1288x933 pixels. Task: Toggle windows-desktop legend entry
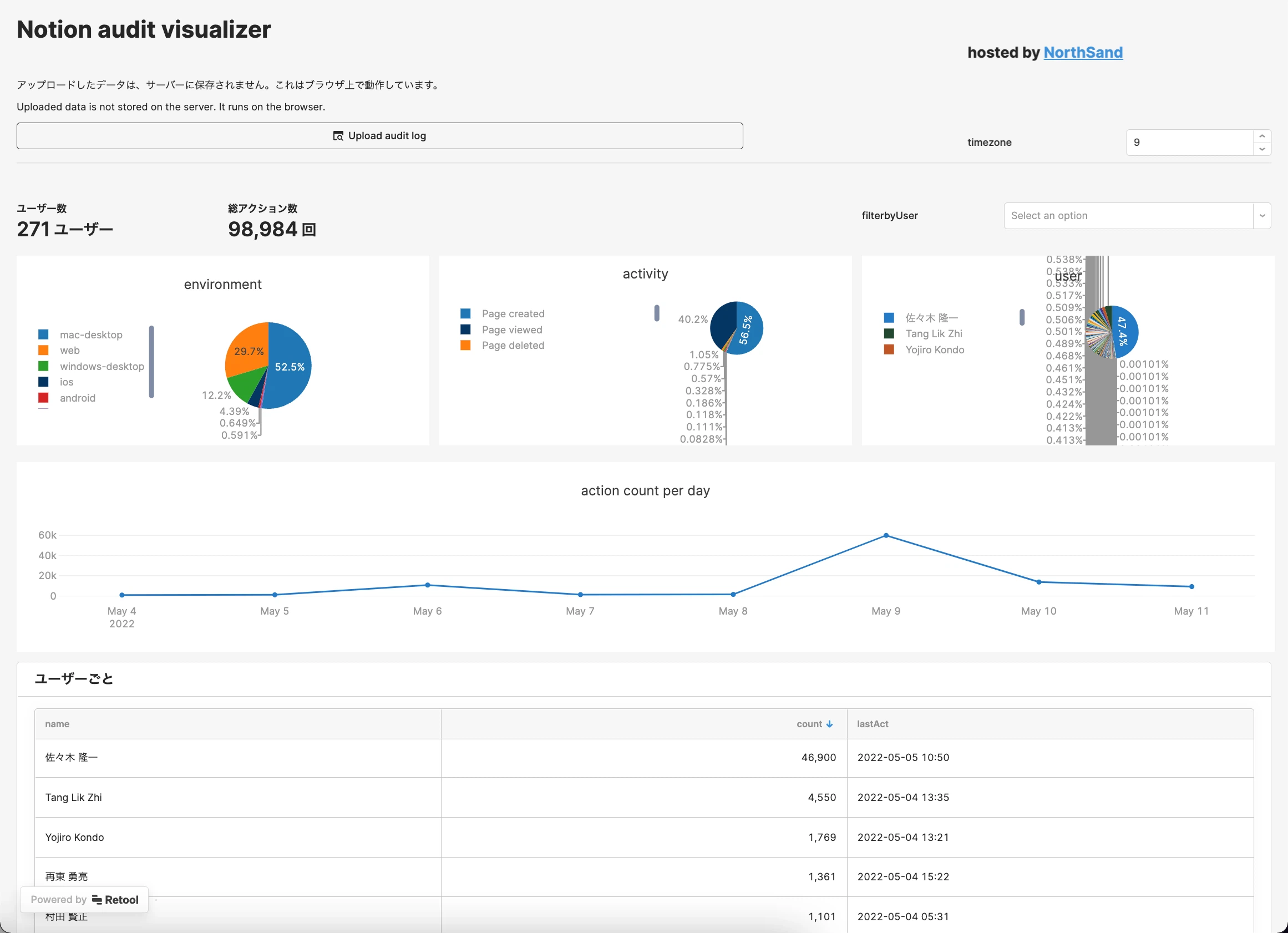point(102,366)
